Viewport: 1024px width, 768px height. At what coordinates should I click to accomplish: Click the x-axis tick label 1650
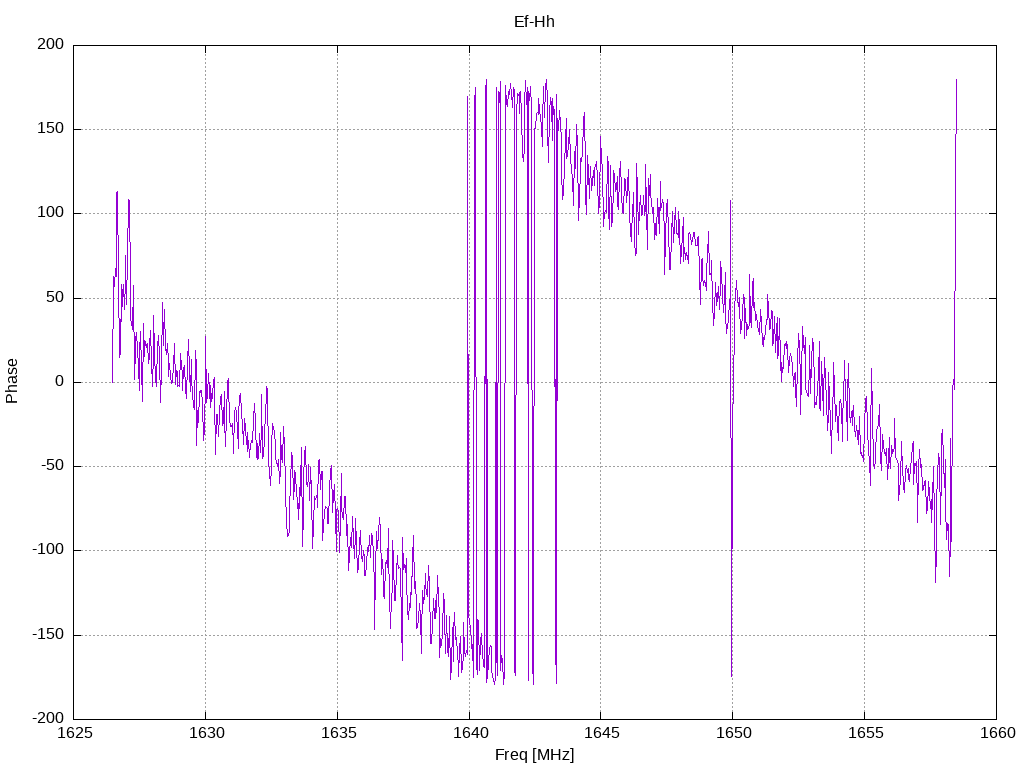point(733,733)
